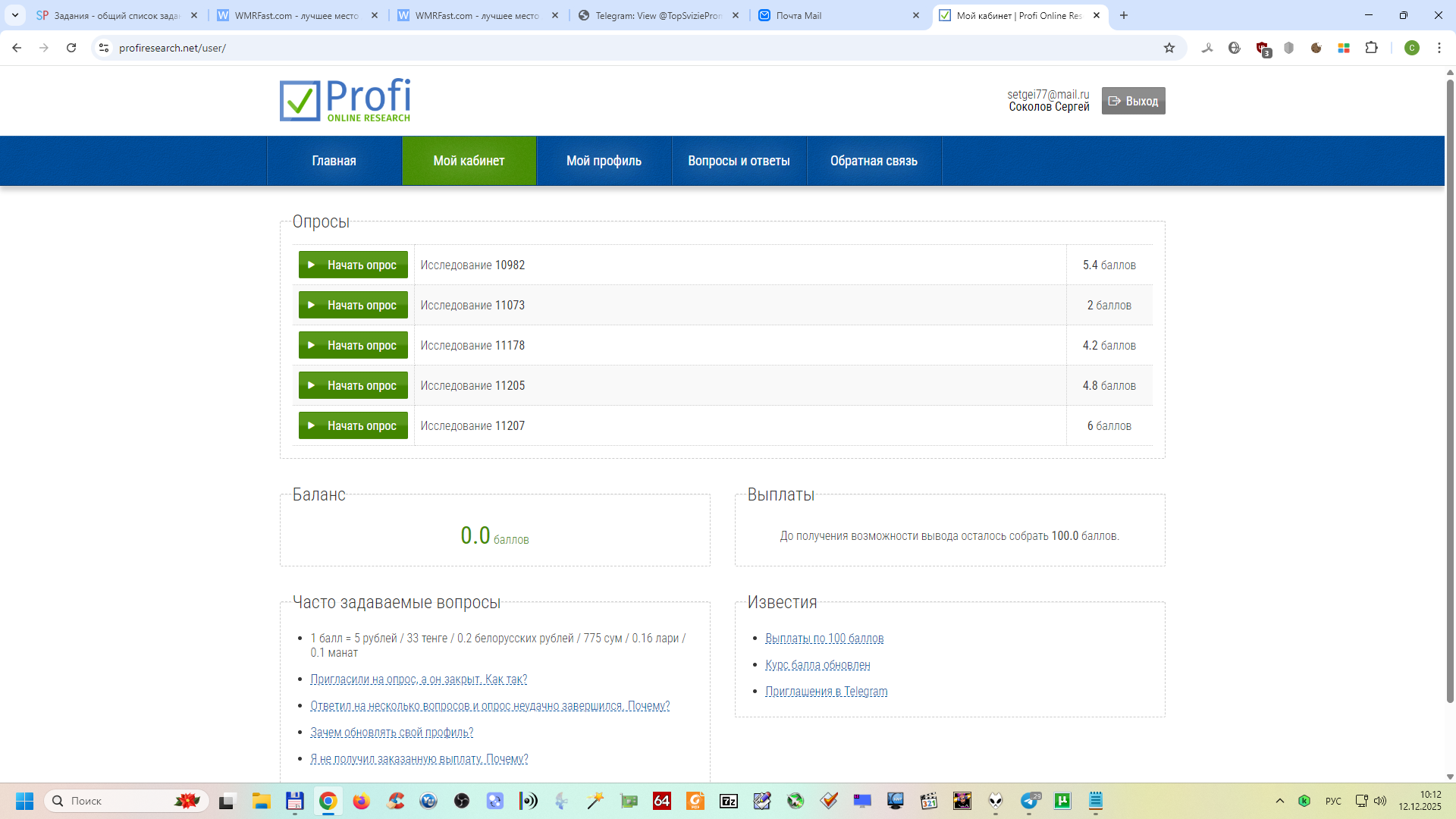Click the page vertical scrollbar

click(1450, 379)
